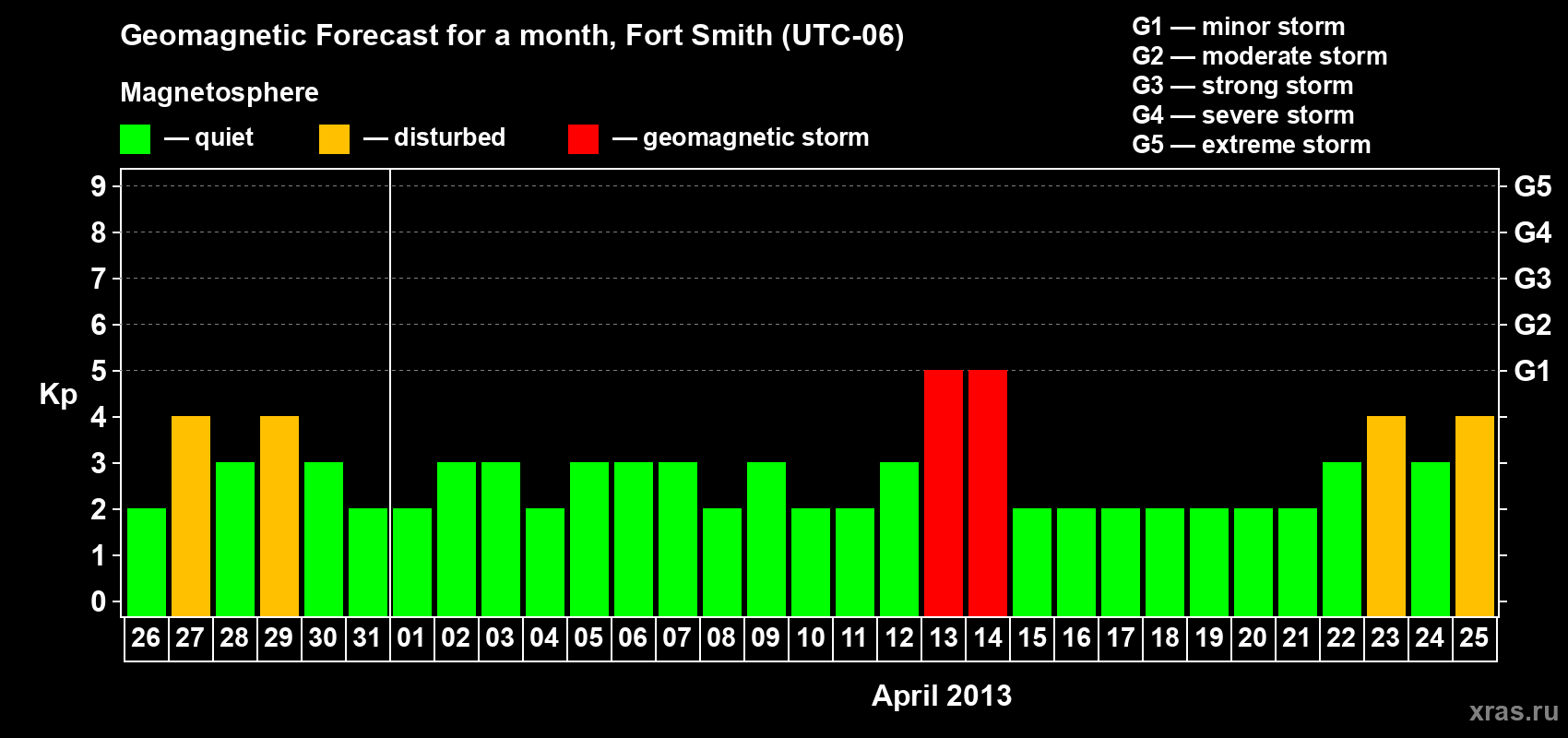Screen dimensions: 1568x738
Task: Select the red bar for April 13
Action: coord(944,493)
